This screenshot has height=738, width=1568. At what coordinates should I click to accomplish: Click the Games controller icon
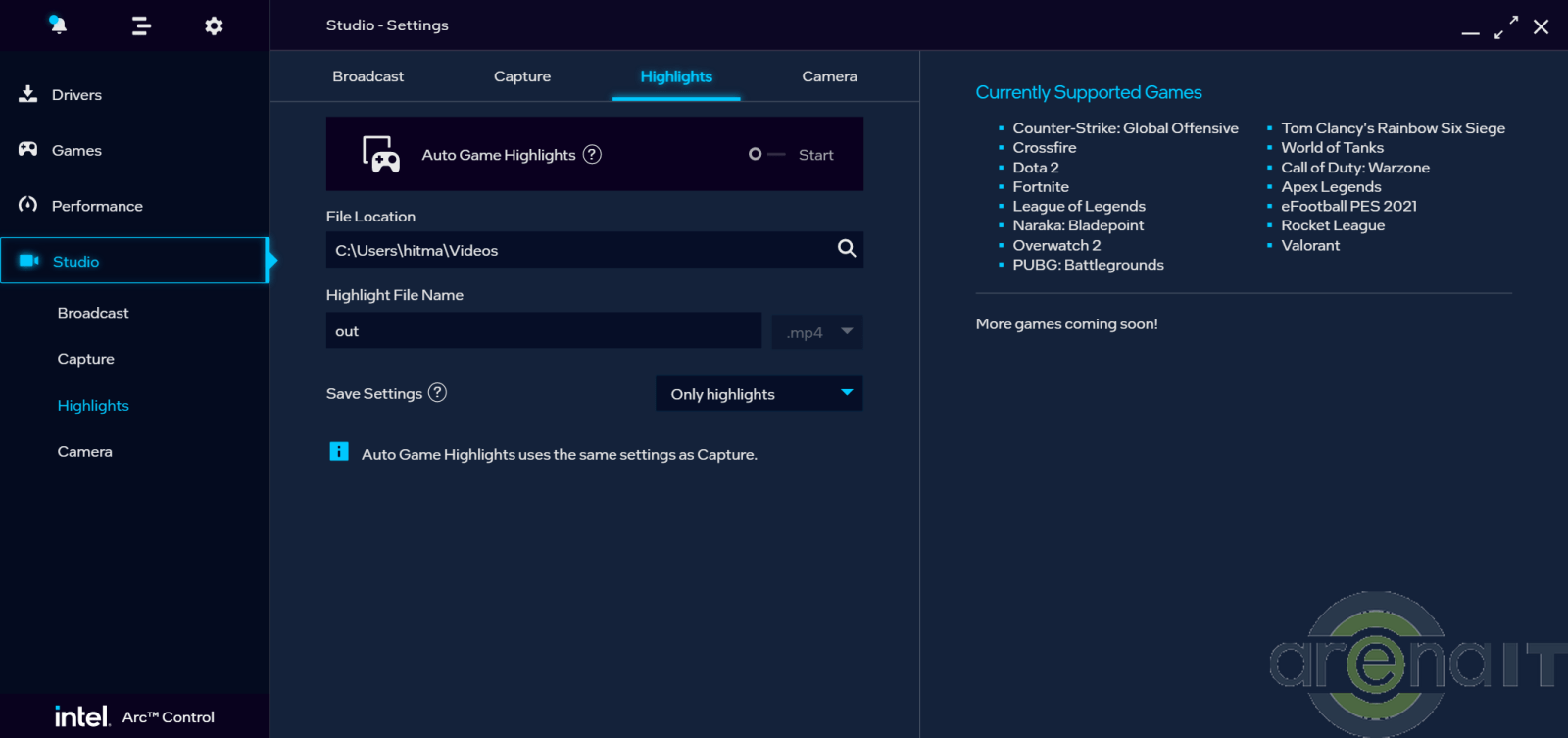[x=28, y=149]
